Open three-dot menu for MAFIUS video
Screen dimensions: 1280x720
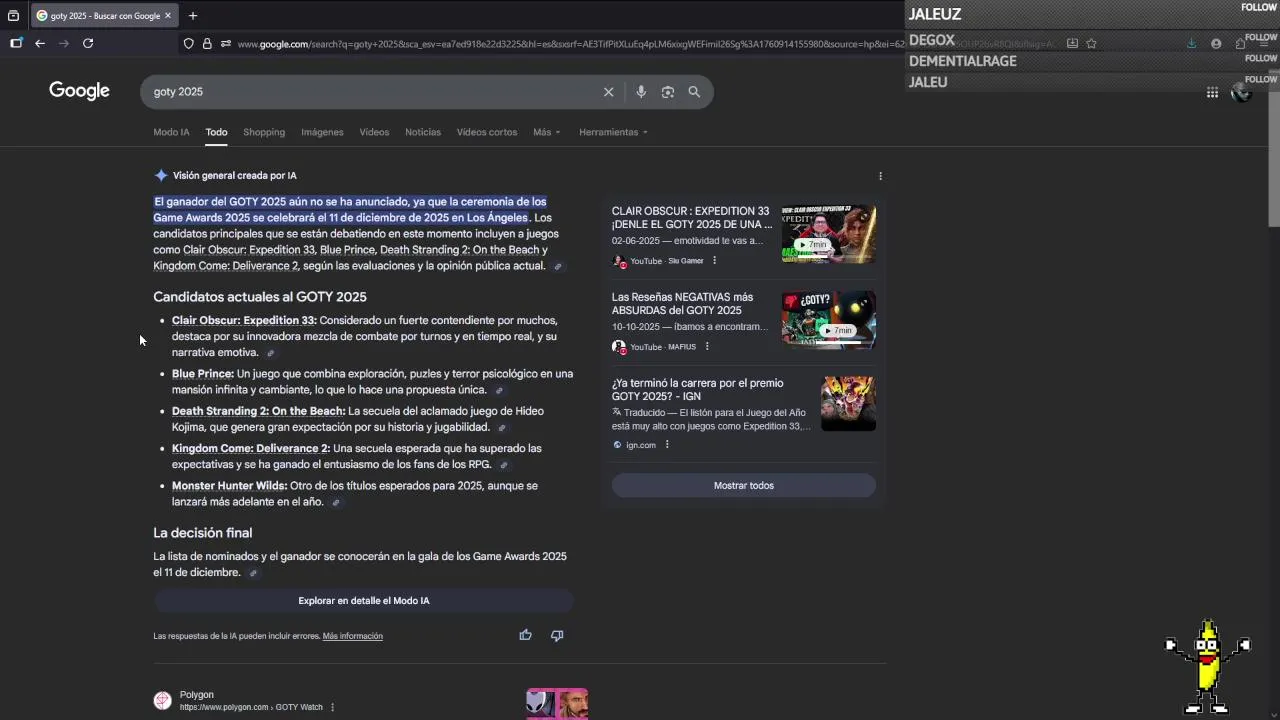tap(707, 347)
